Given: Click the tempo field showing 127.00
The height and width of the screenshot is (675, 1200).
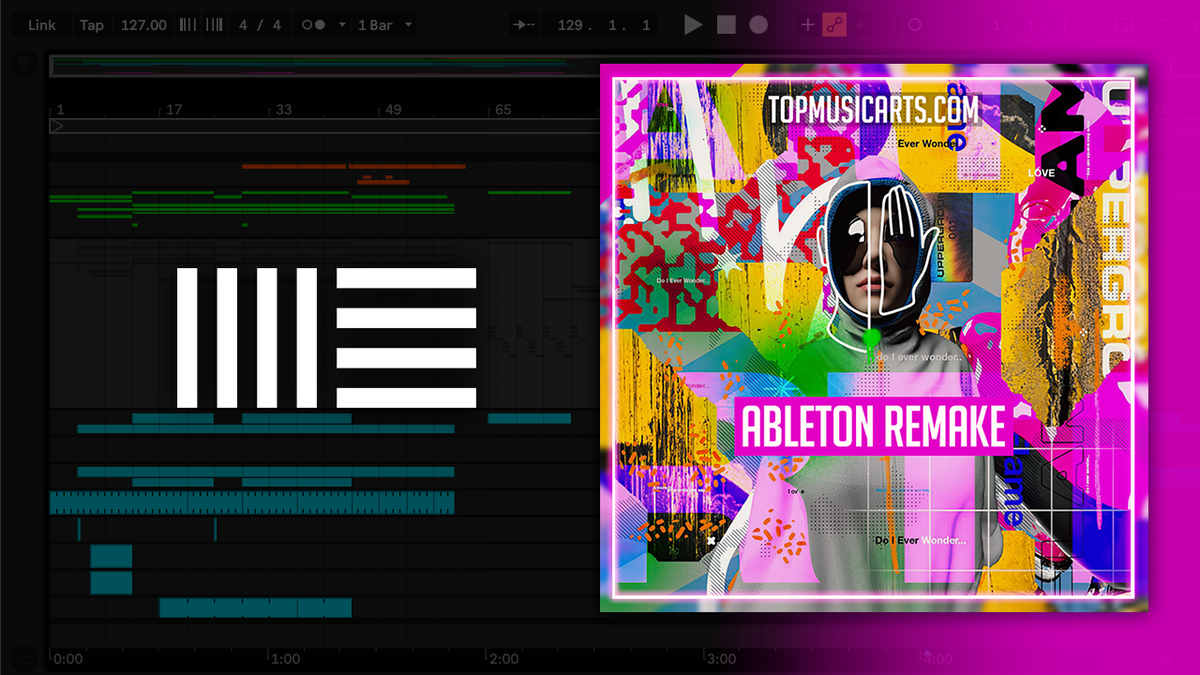Looking at the screenshot, I should [143, 24].
